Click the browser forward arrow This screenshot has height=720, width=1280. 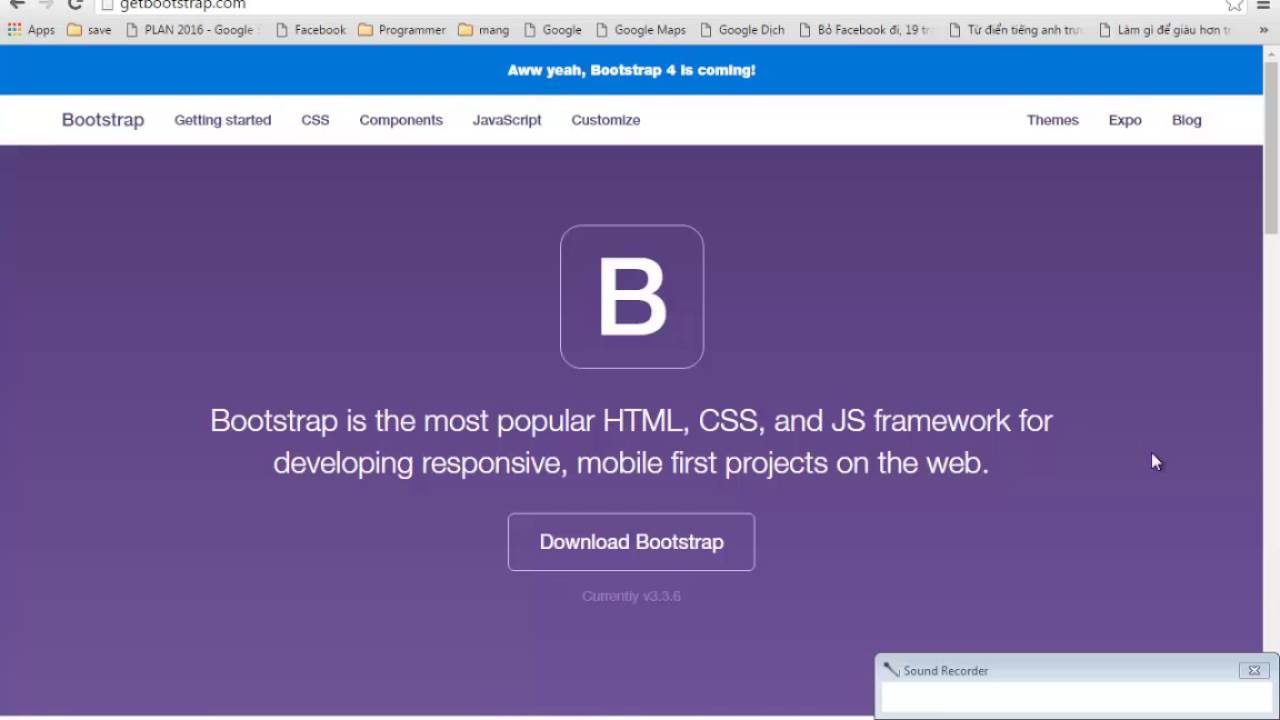45,4
